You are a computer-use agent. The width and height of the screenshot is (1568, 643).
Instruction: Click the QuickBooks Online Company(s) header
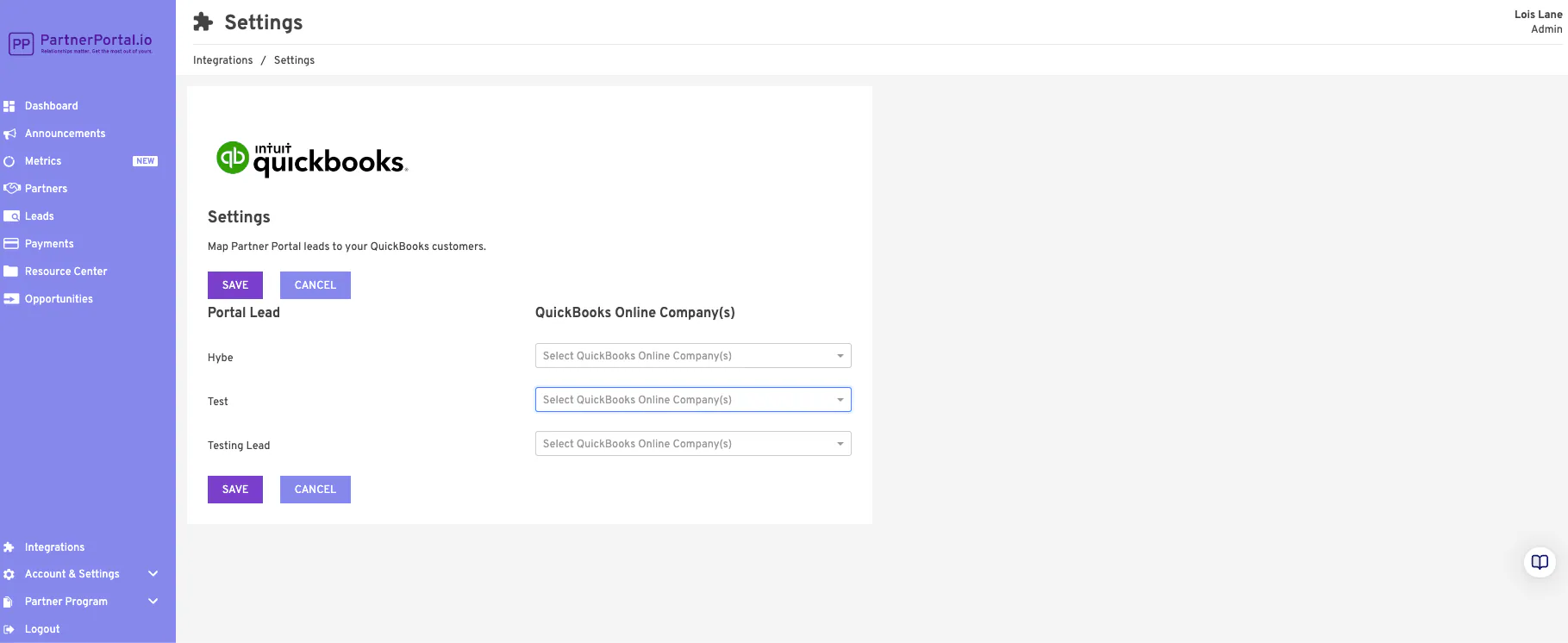pos(635,313)
